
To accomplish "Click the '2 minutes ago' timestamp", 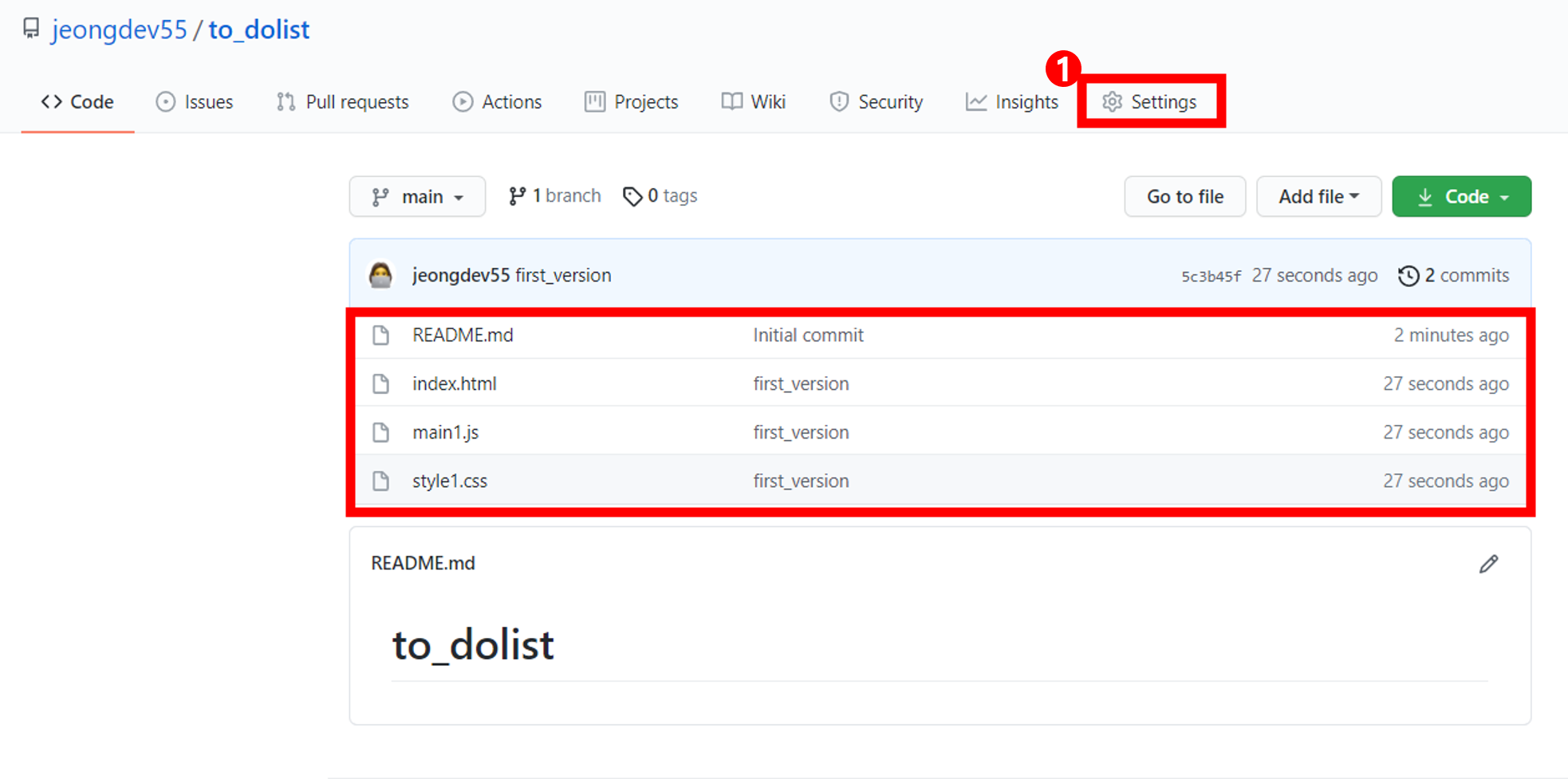I will tap(1451, 335).
